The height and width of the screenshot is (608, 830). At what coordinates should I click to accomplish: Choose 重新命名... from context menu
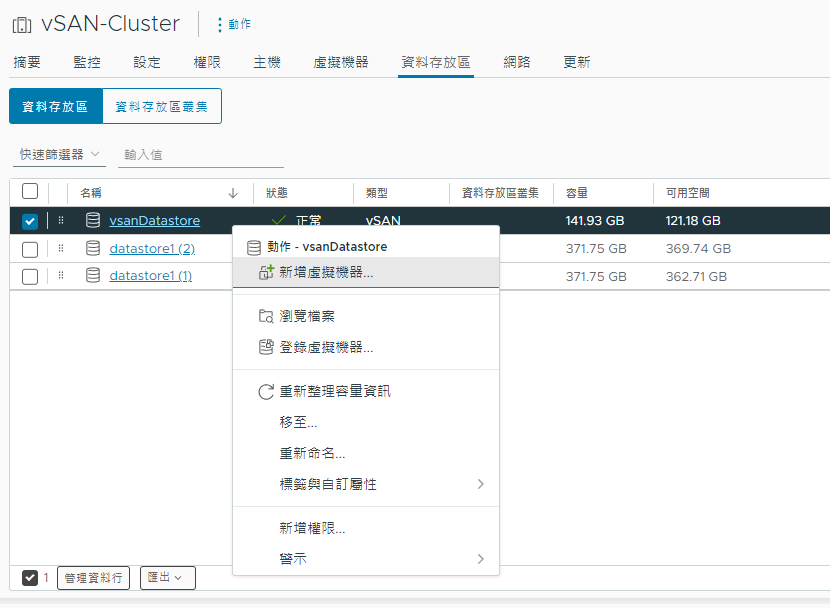click(366, 453)
